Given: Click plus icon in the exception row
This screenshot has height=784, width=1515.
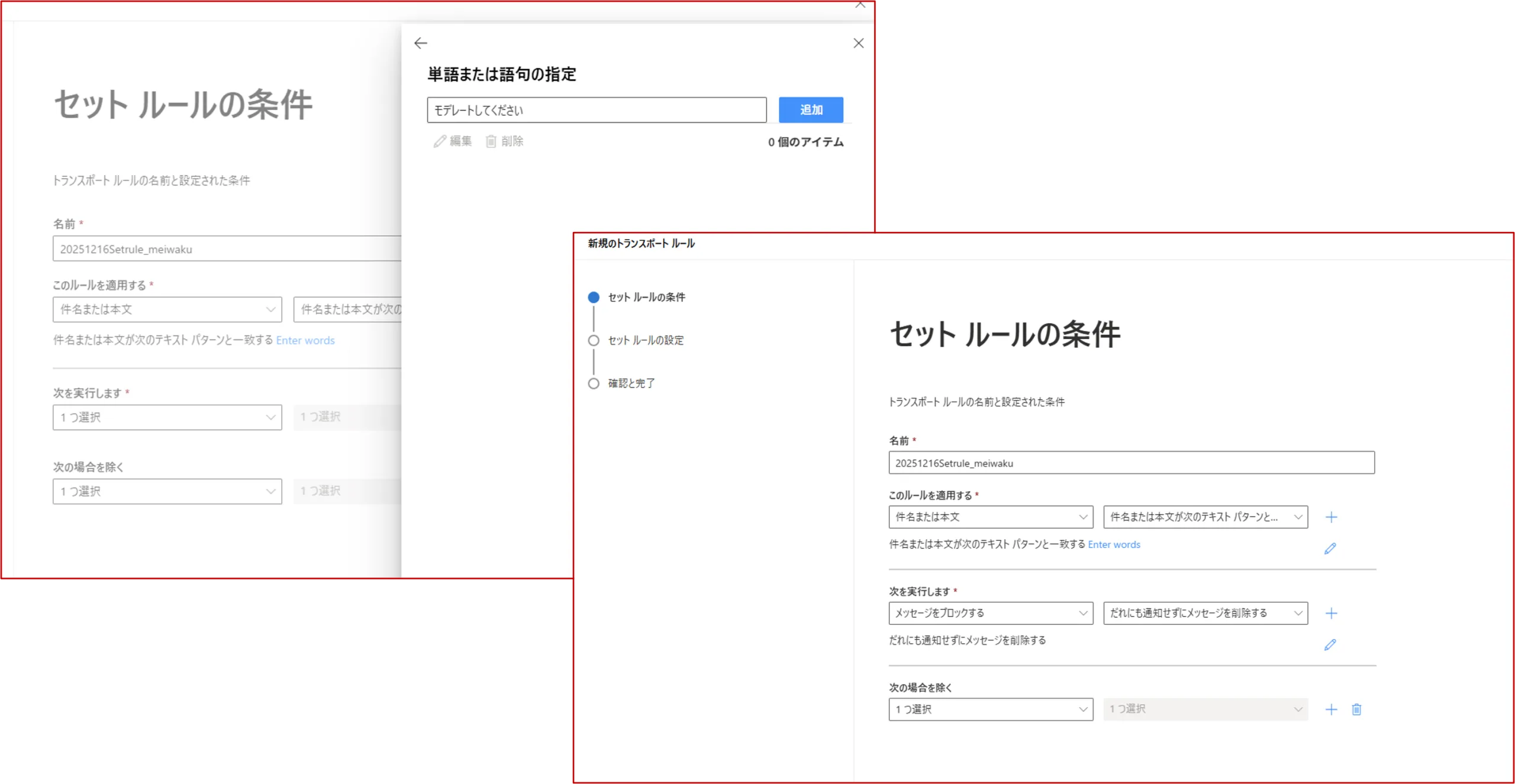Looking at the screenshot, I should [1331, 709].
